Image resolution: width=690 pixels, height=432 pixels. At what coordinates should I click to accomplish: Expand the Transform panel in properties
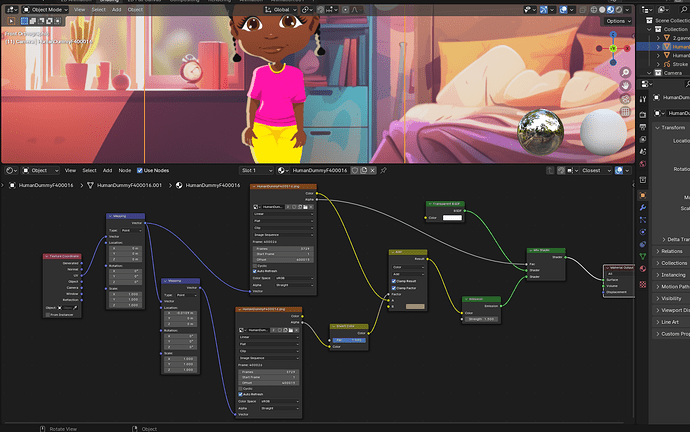point(672,128)
